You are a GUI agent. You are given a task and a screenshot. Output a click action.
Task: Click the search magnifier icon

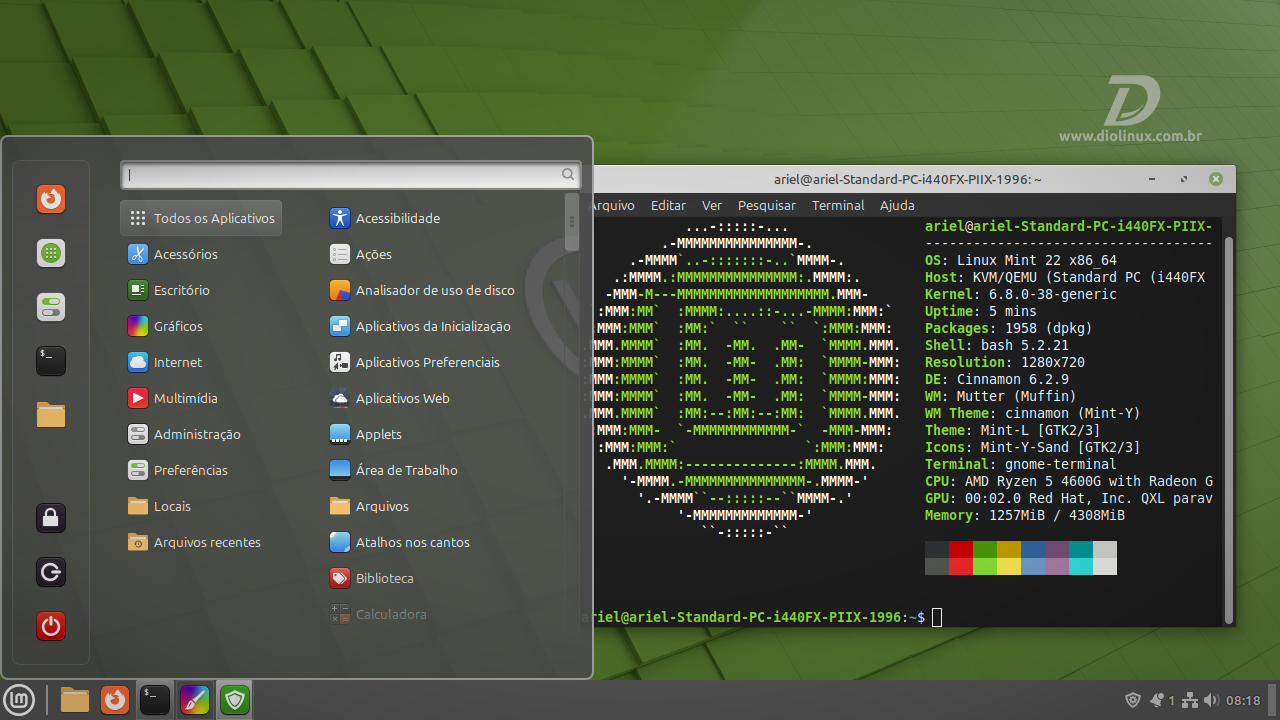[x=568, y=175]
